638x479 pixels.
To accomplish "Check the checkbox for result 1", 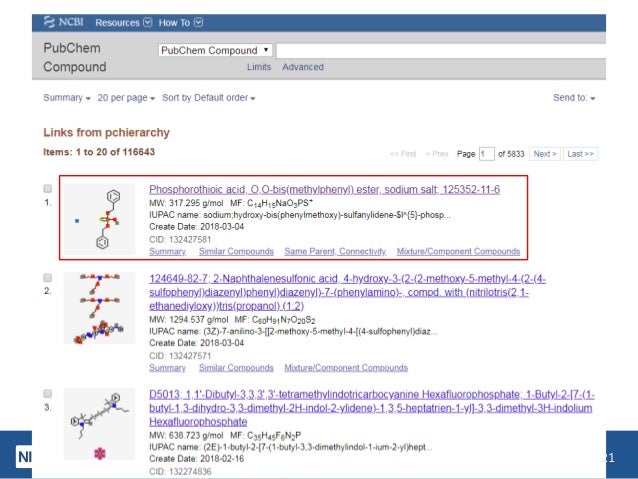I will point(48,188).
